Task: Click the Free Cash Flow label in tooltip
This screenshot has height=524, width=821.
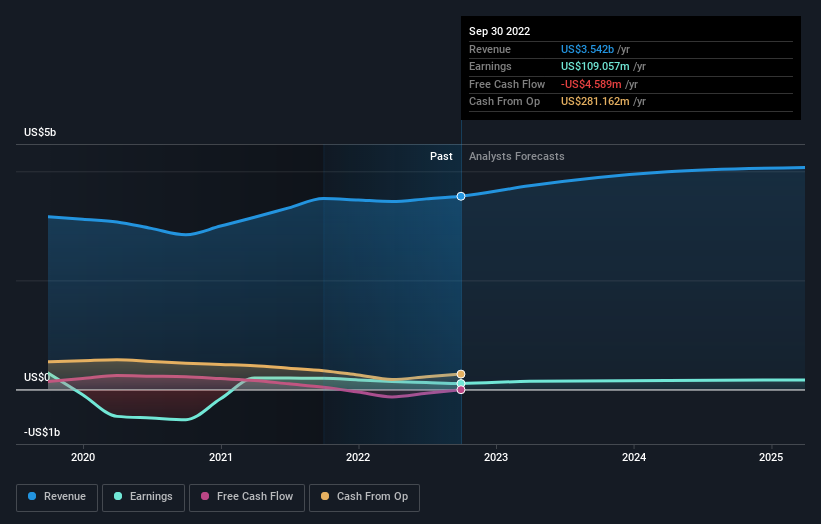Action: 507,84
